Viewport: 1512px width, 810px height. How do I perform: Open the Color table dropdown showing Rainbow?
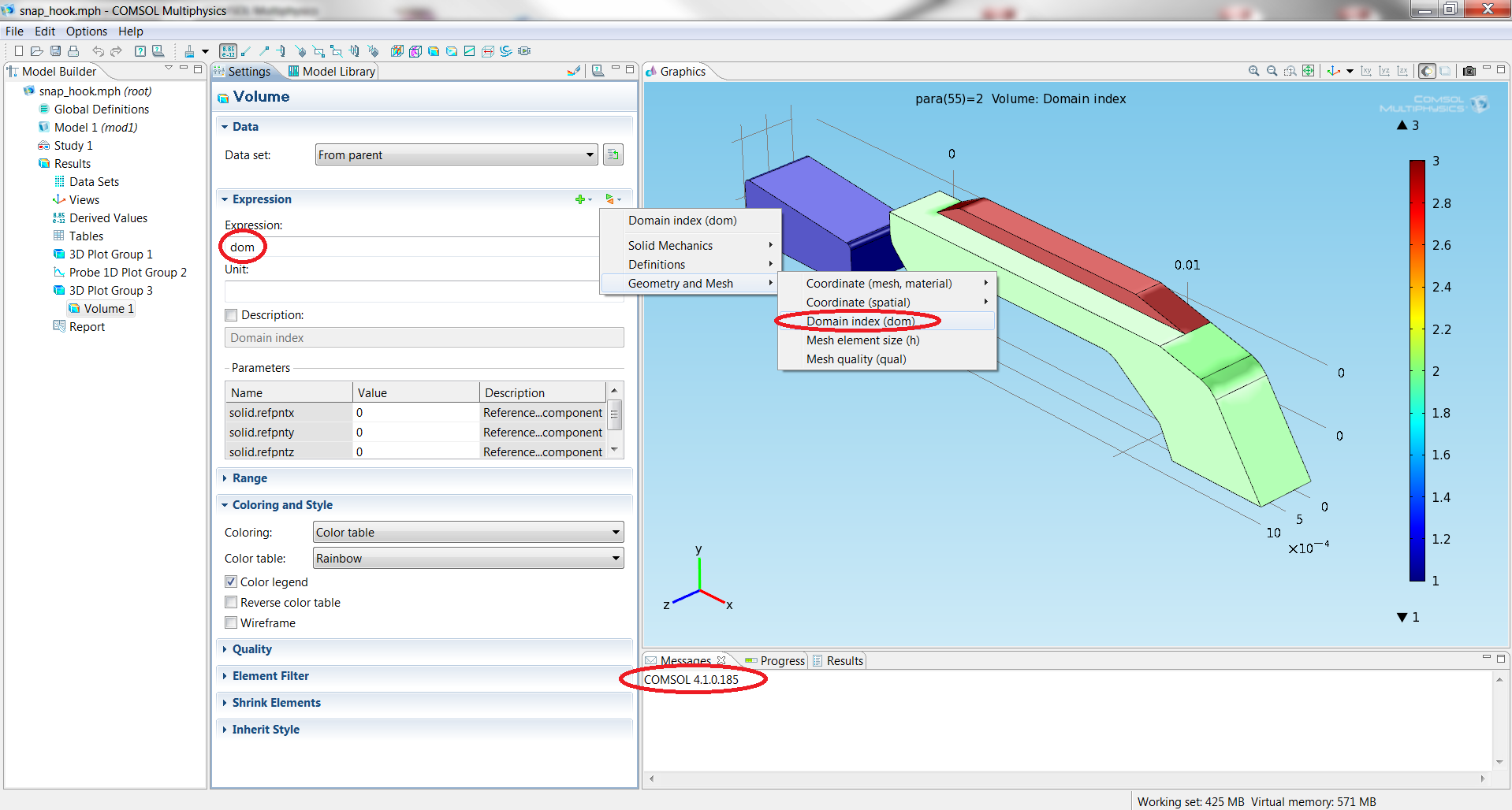467,559
